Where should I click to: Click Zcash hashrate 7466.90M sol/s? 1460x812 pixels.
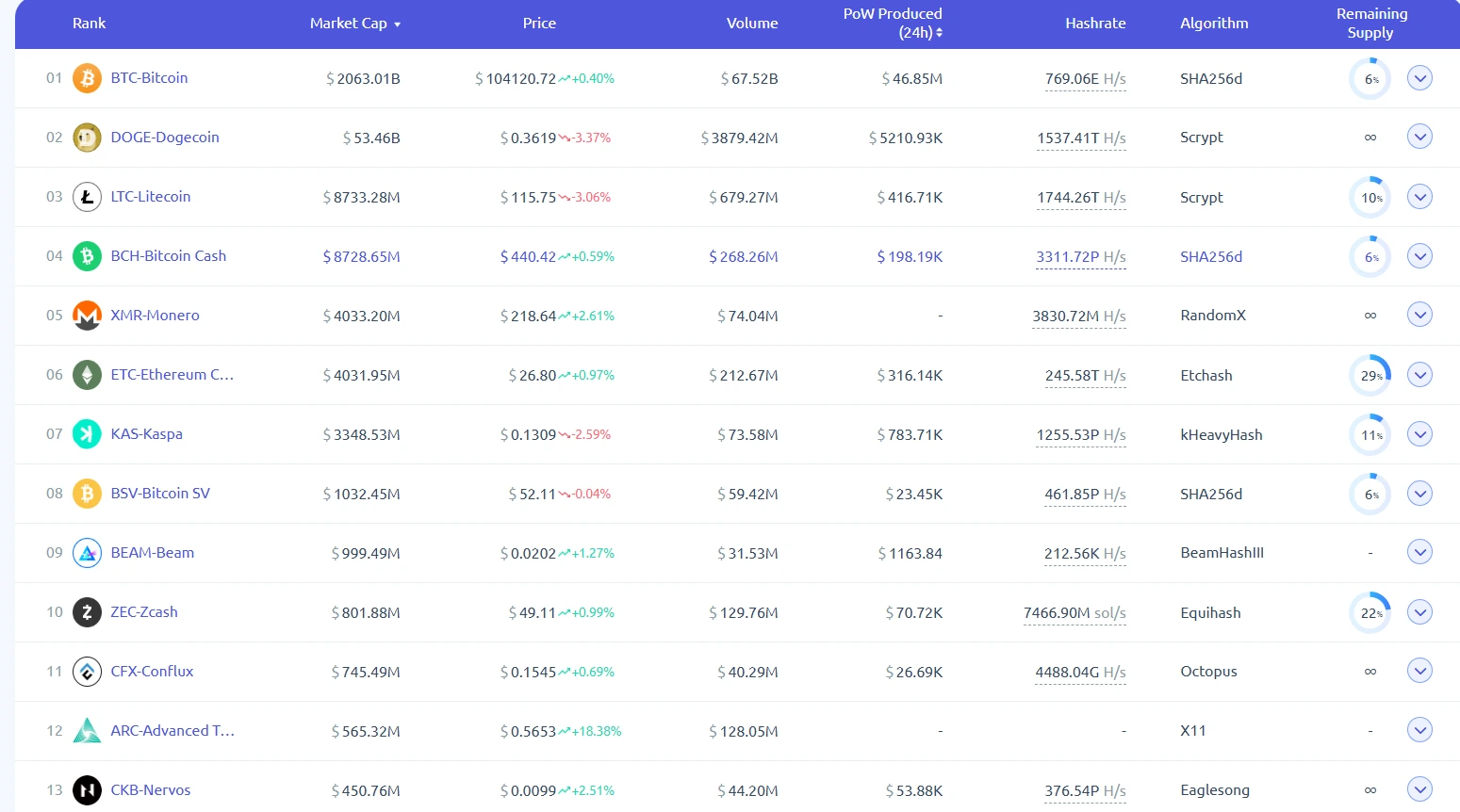pyautogui.click(x=1074, y=613)
